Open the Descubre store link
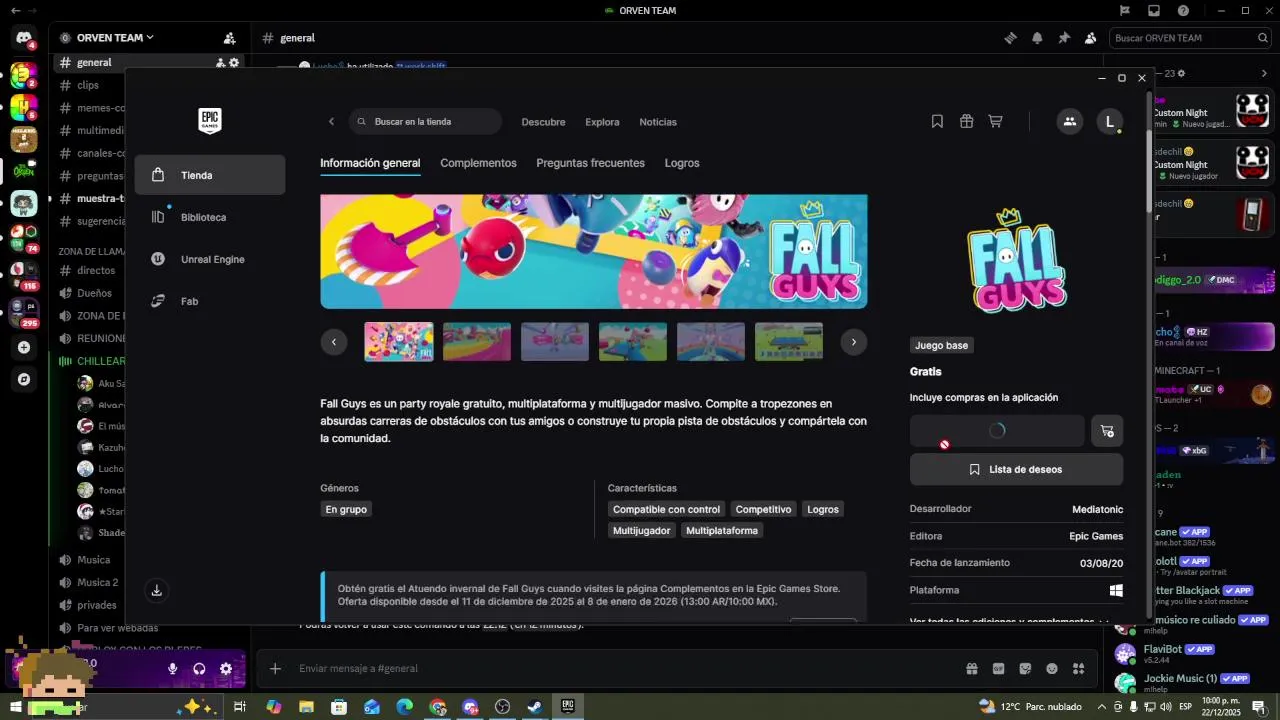This screenshot has height=720, width=1280. (x=543, y=122)
